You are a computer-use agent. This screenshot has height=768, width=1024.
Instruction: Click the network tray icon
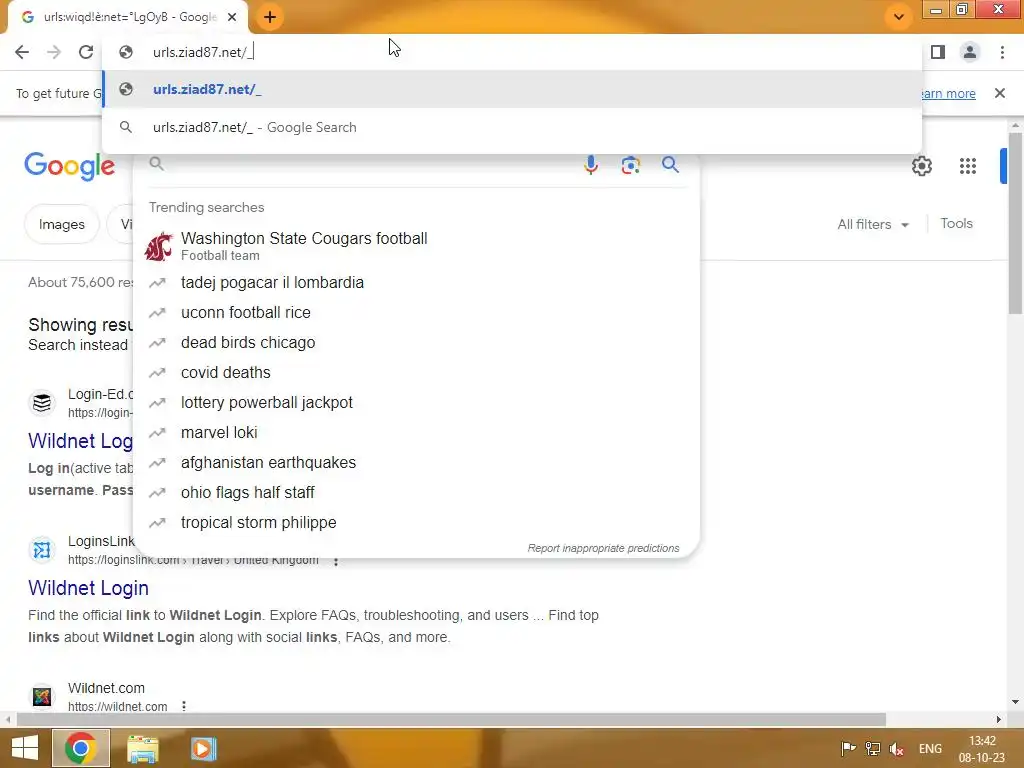(872, 749)
